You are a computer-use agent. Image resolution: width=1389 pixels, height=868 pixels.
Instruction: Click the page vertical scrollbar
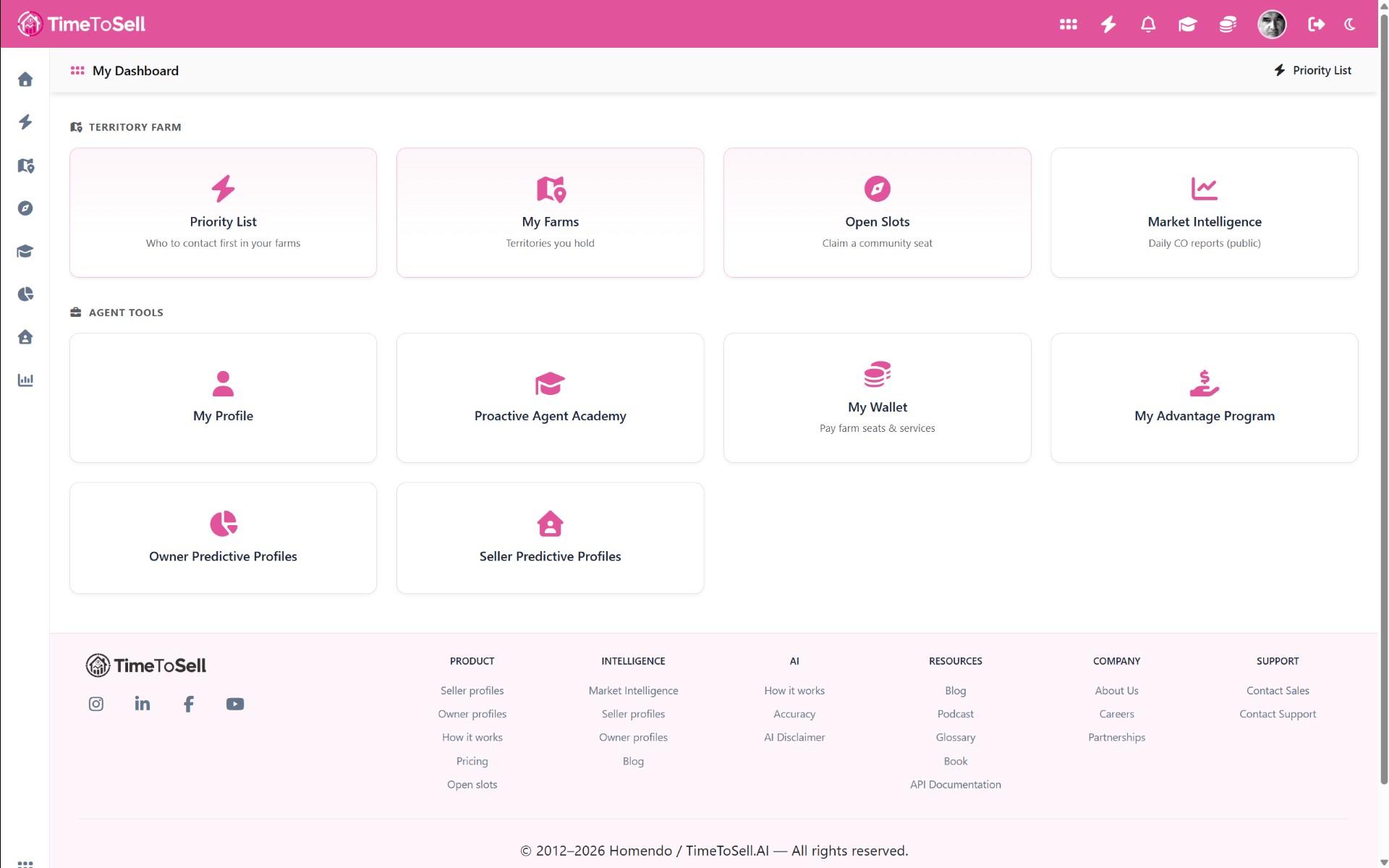click(x=1383, y=398)
